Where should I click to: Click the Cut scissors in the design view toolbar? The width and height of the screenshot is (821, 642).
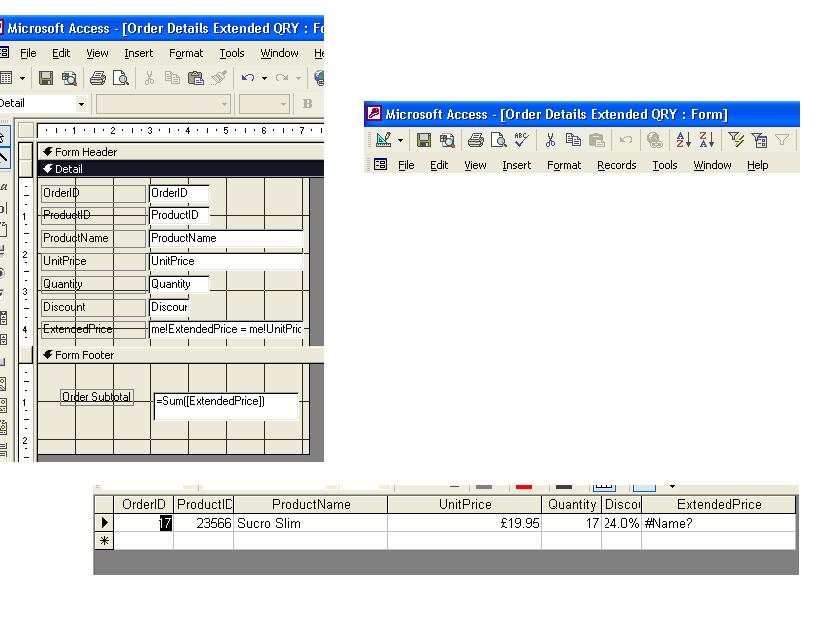click(149, 79)
